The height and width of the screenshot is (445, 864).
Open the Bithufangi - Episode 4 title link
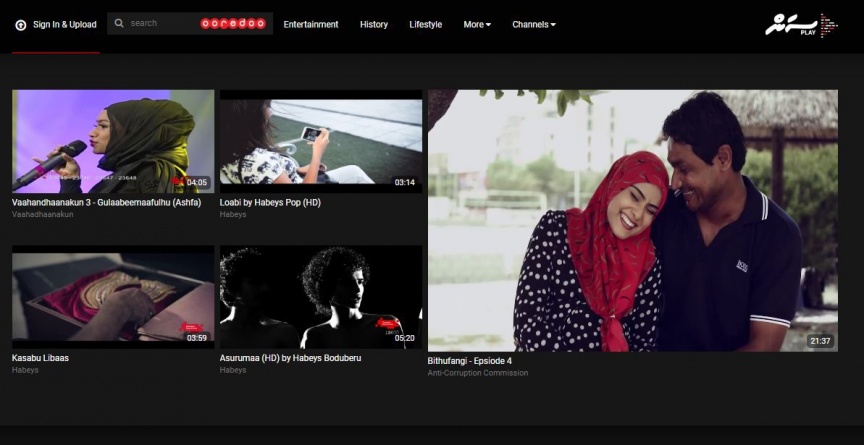(469, 361)
